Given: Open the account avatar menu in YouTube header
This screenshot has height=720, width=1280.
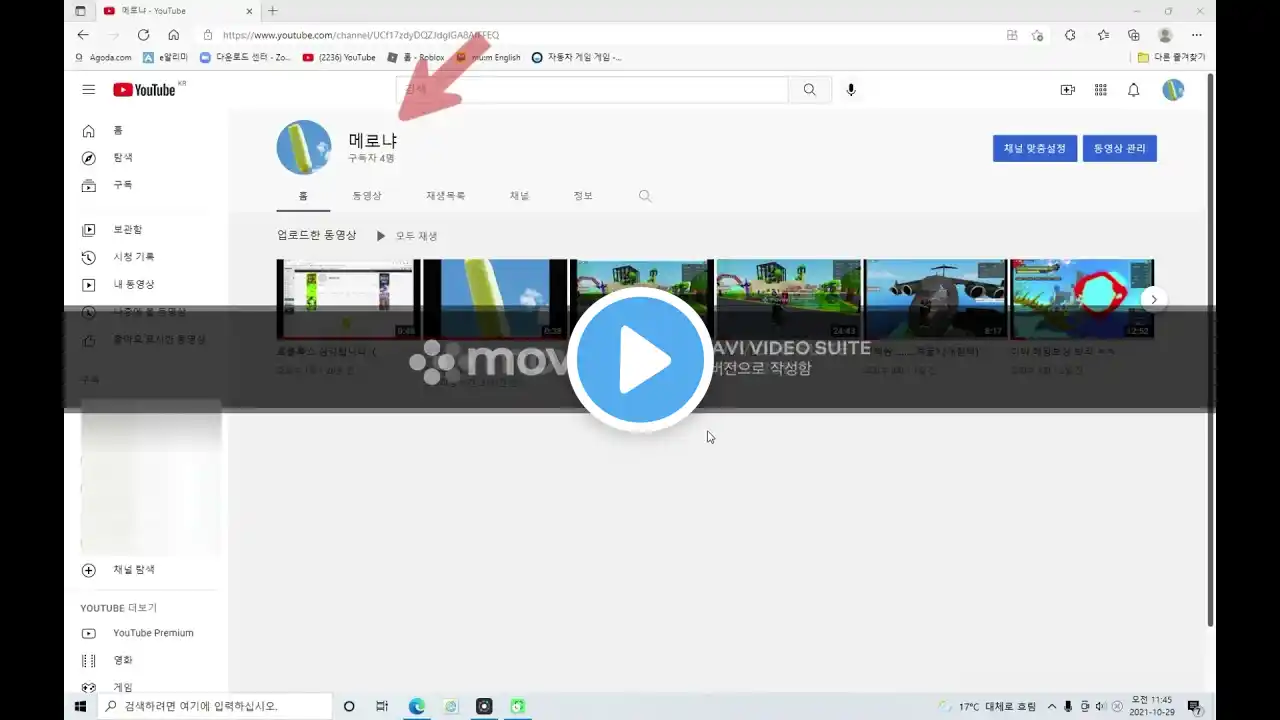Looking at the screenshot, I should pyautogui.click(x=1173, y=90).
